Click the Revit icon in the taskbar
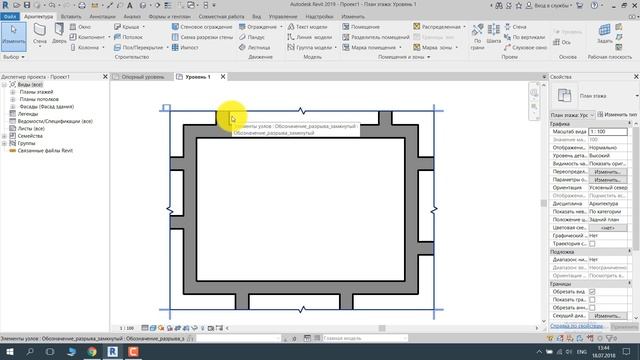The image size is (640, 360). click(113, 351)
